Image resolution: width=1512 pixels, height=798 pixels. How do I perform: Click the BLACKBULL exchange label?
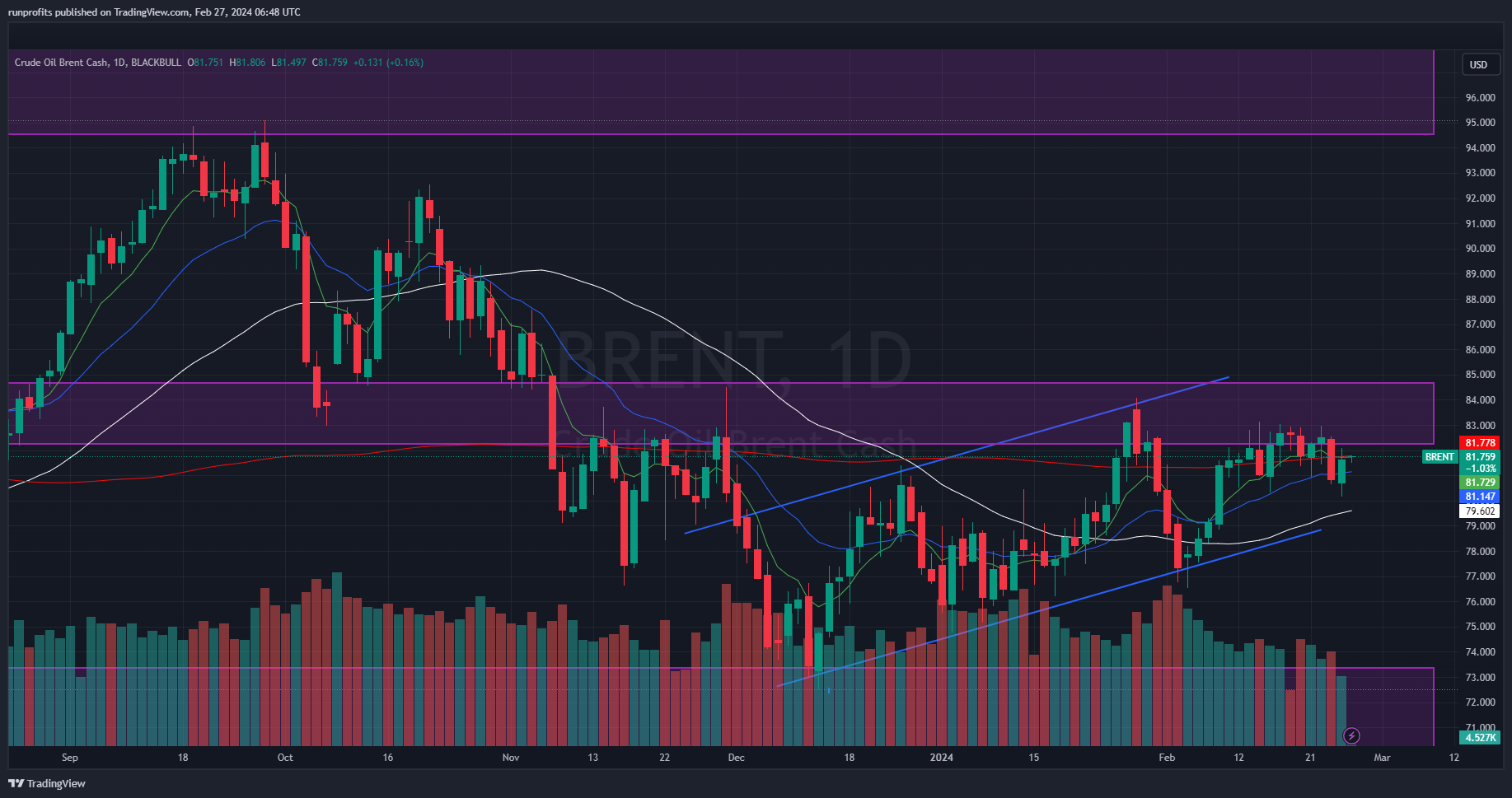click(156, 63)
